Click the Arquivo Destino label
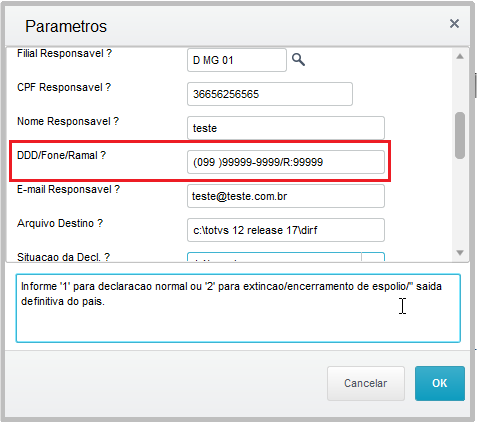477x425 pixels. (x=60, y=223)
